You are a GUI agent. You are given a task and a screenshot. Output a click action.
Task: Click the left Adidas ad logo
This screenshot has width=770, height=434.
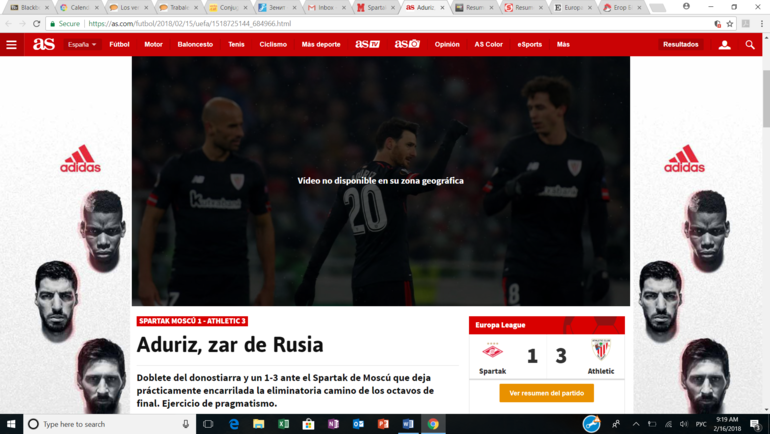(81, 159)
